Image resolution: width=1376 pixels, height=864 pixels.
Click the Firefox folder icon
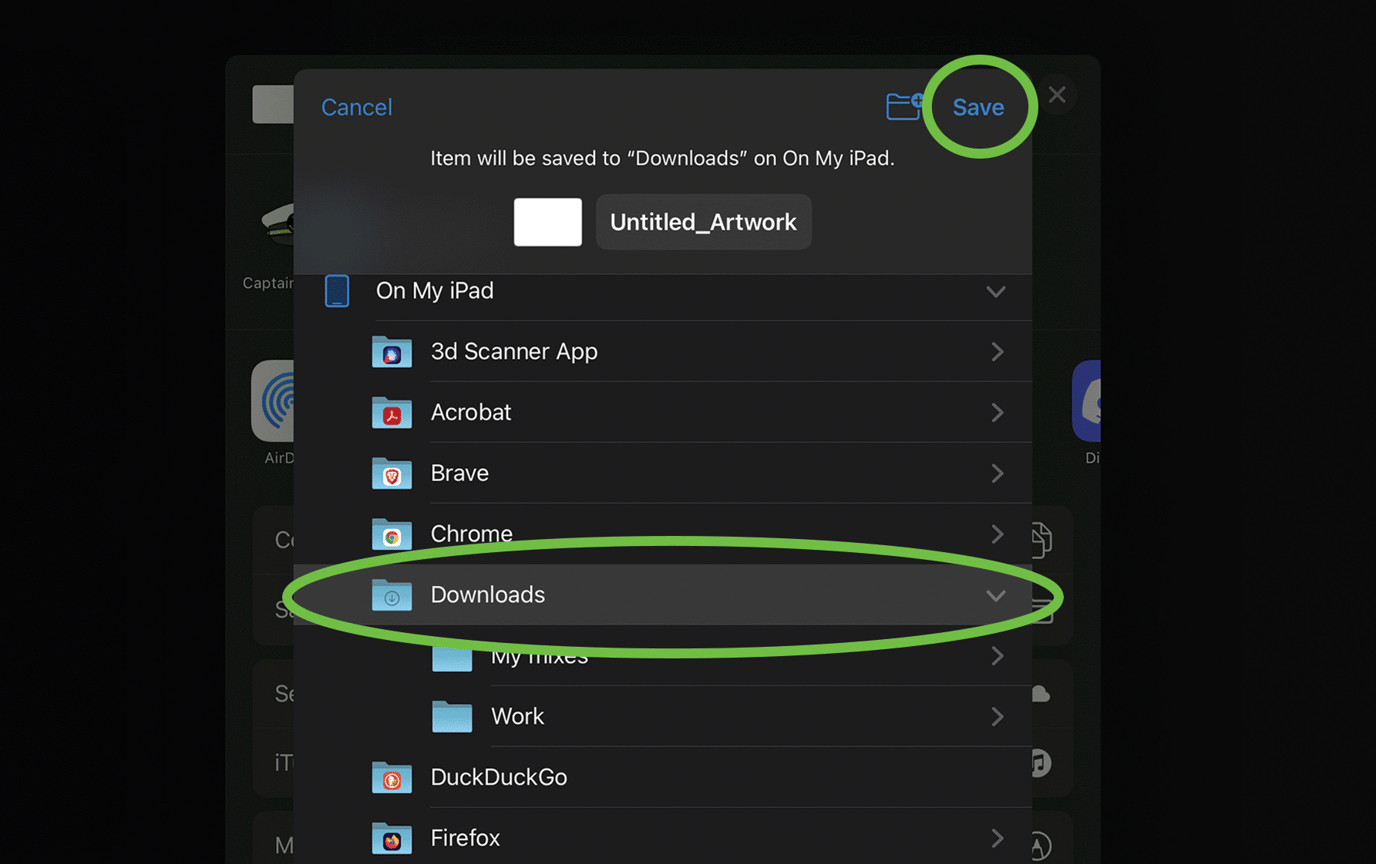(392, 838)
